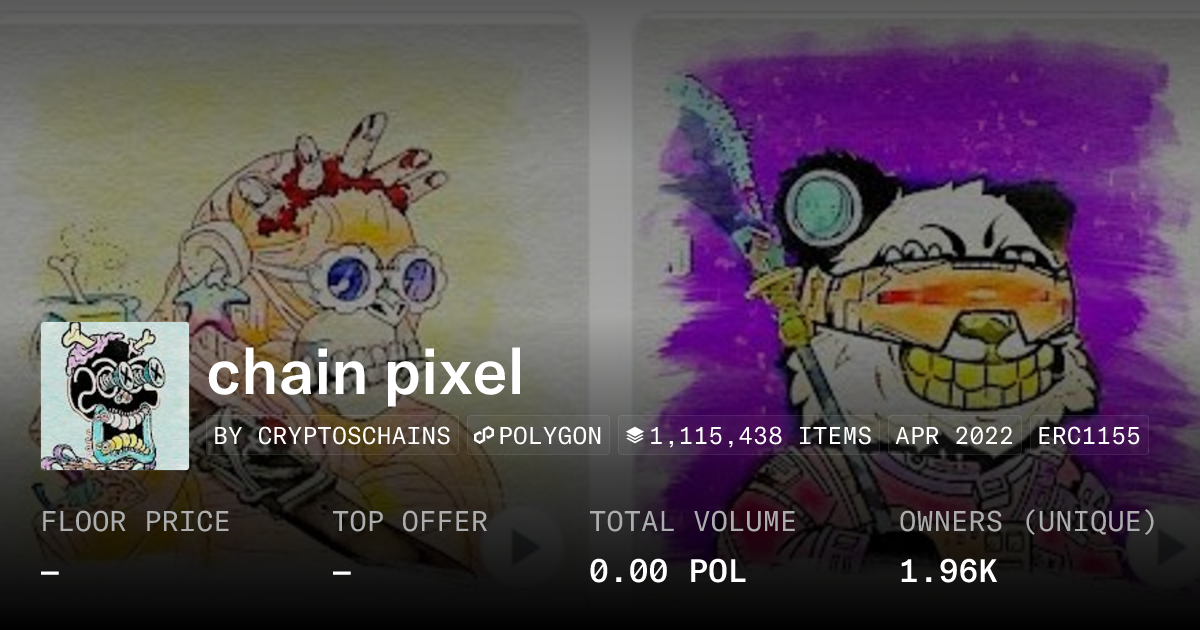Click the faint play arrow near Top Offer
Viewport: 1200px width, 630px height.
coord(525,547)
